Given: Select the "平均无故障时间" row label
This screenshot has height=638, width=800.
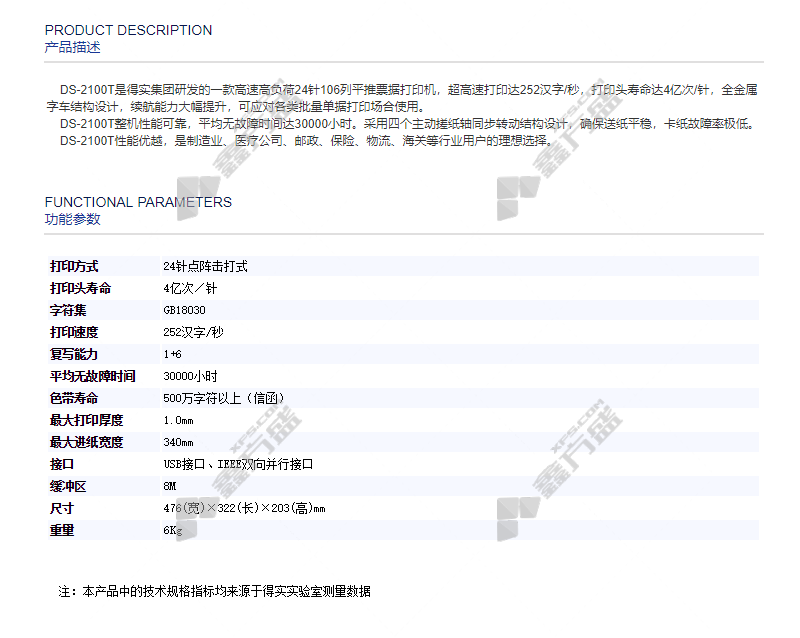Looking at the screenshot, I should pyautogui.click(x=92, y=376).
